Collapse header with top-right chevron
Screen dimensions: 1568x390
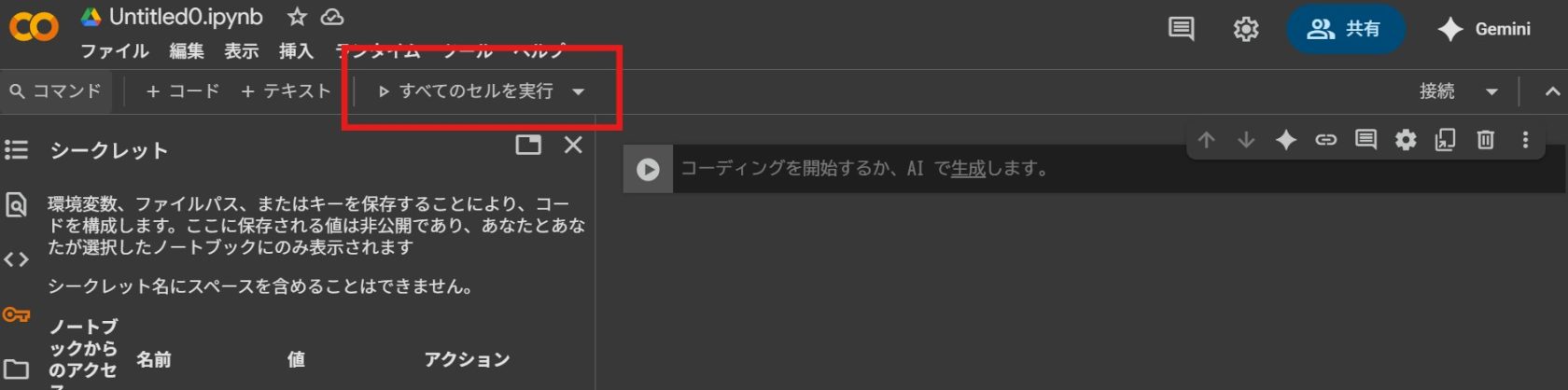(1552, 91)
